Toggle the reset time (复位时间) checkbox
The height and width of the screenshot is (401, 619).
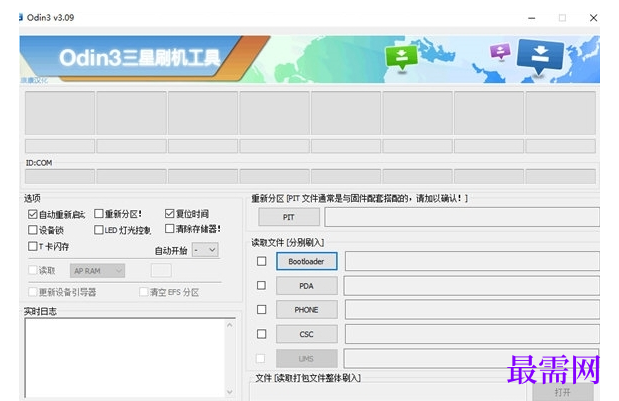coord(169,214)
